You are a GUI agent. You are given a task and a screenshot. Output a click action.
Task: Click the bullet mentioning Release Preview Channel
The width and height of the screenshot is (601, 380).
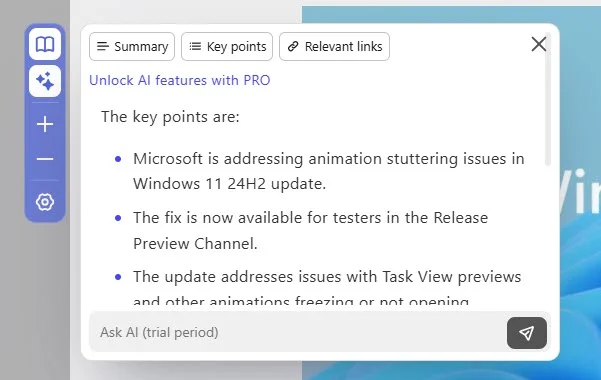pos(310,230)
